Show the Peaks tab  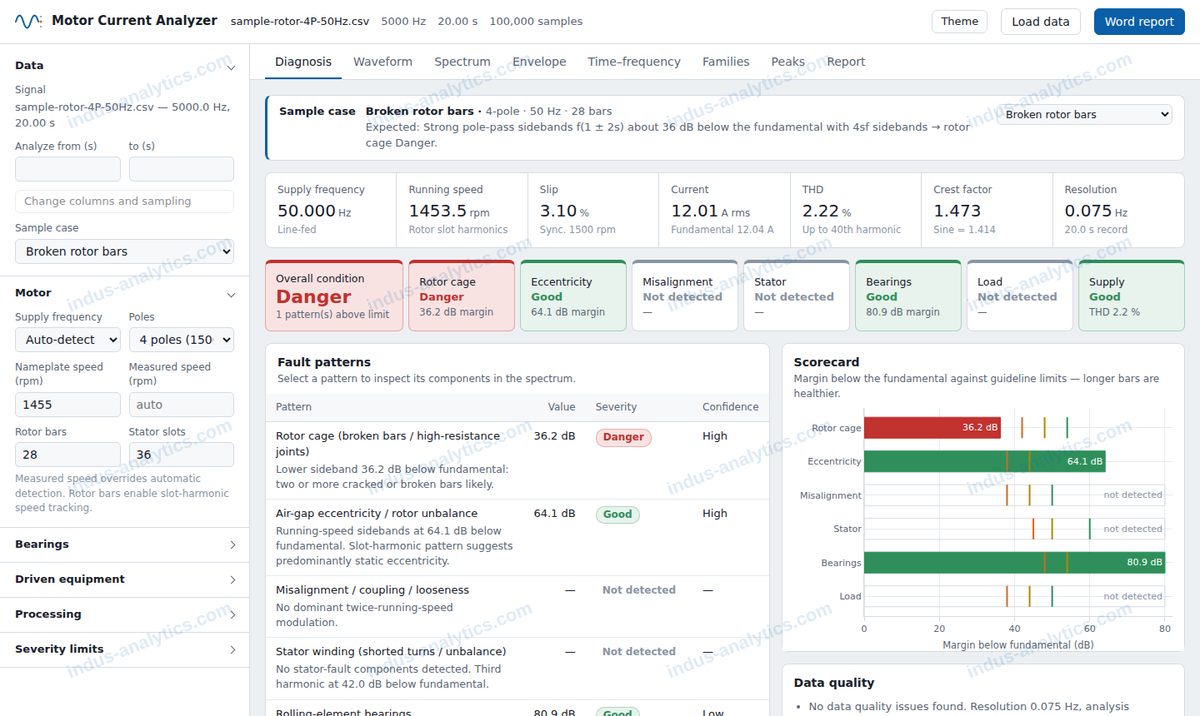[x=788, y=62]
